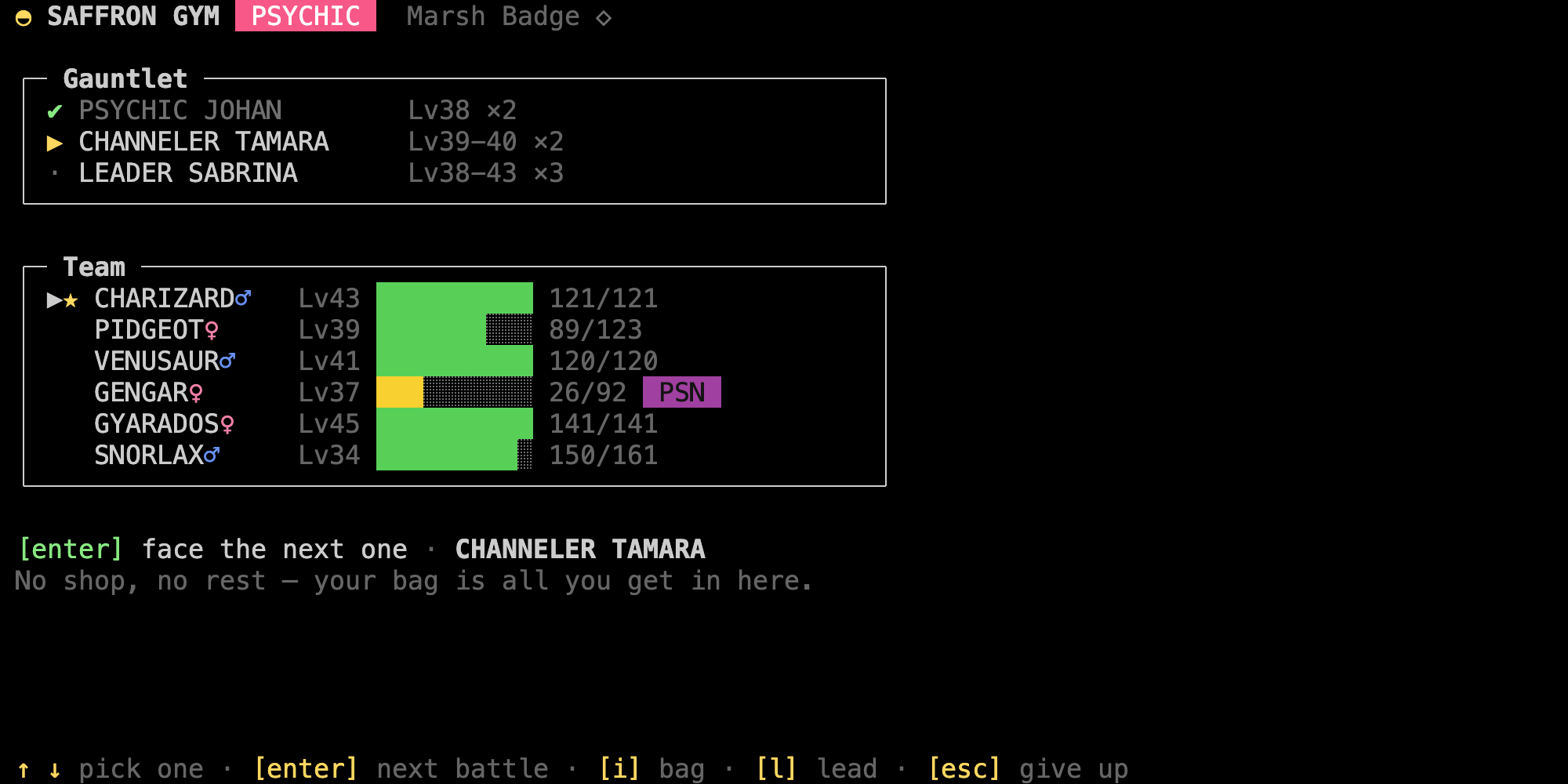Screen dimensions: 1568x784
Task: Select CHARIZARD in the Team list
Action: 455,298
